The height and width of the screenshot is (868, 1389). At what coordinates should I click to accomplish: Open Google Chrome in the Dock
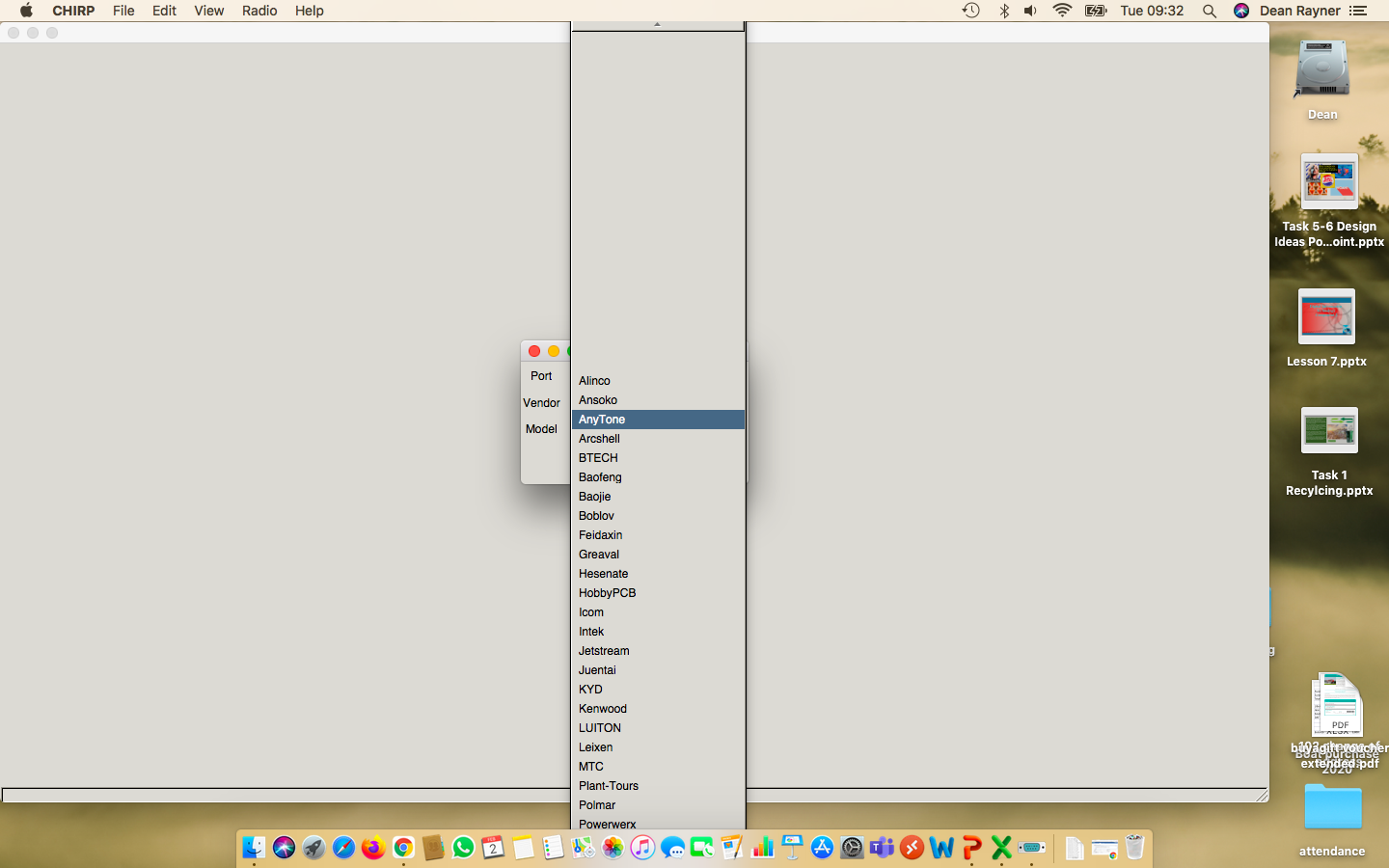[403, 848]
